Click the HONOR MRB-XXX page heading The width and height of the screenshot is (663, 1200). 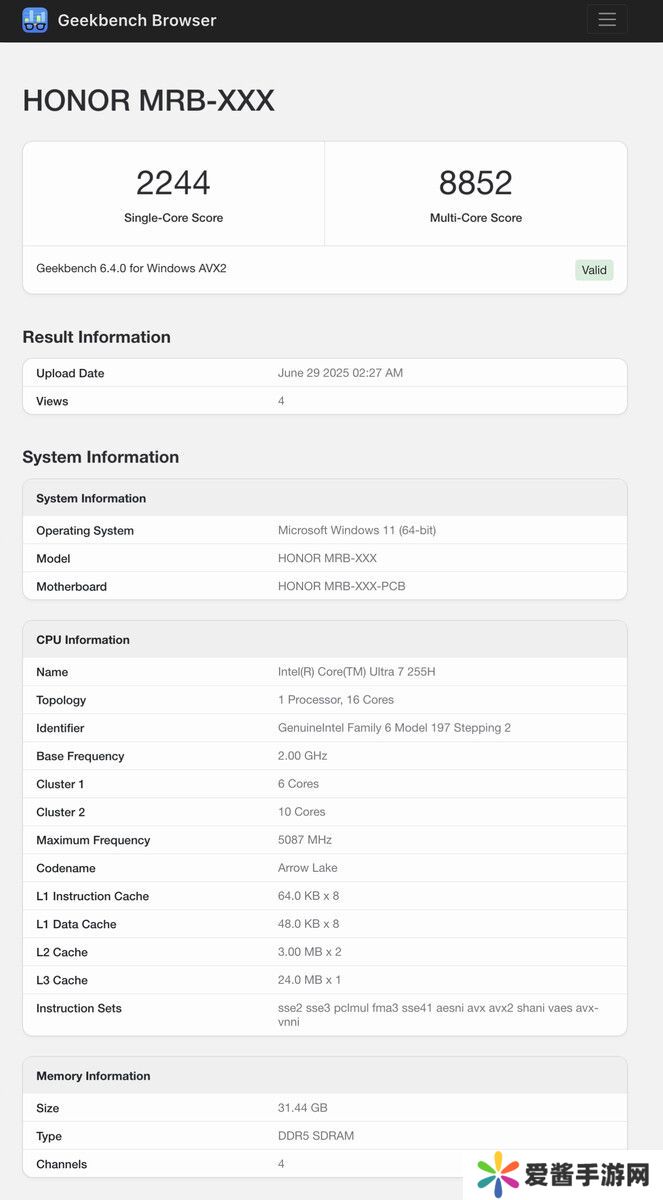point(148,101)
